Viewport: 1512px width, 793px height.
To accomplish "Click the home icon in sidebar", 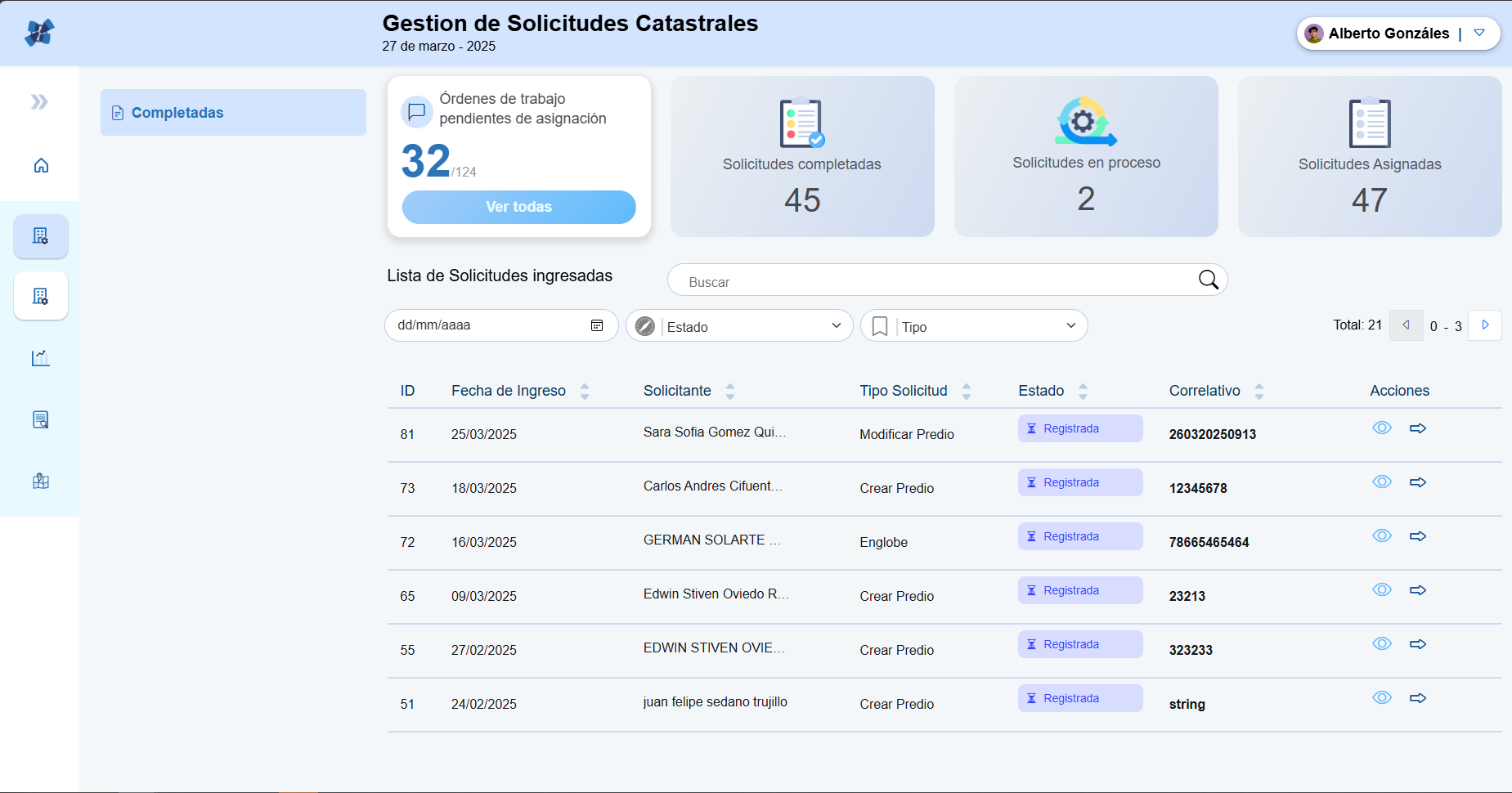I will (41, 166).
